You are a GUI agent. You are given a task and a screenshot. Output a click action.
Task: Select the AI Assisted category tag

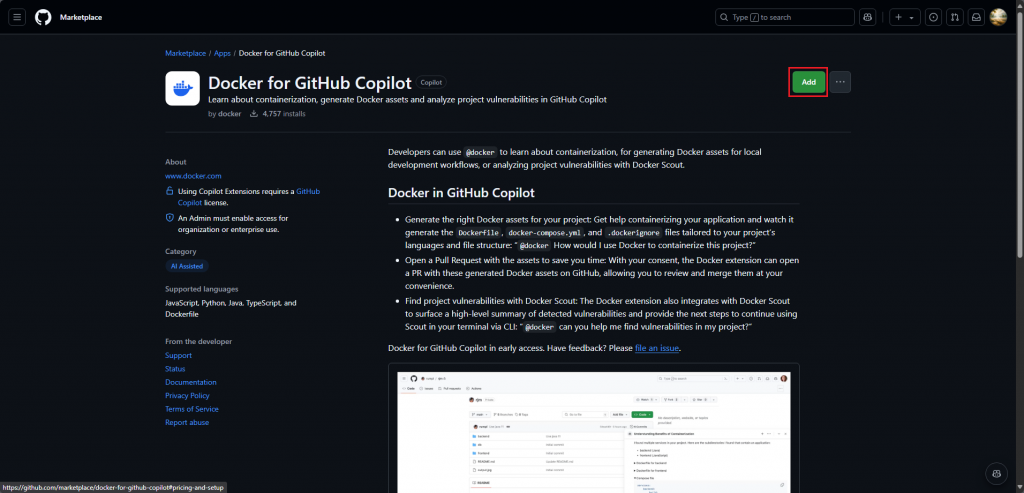(187, 266)
